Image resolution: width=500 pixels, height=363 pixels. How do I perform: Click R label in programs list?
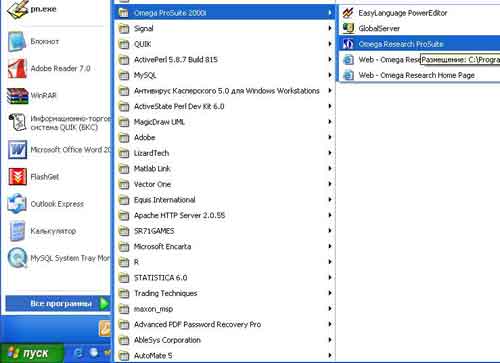click(x=136, y=262)
